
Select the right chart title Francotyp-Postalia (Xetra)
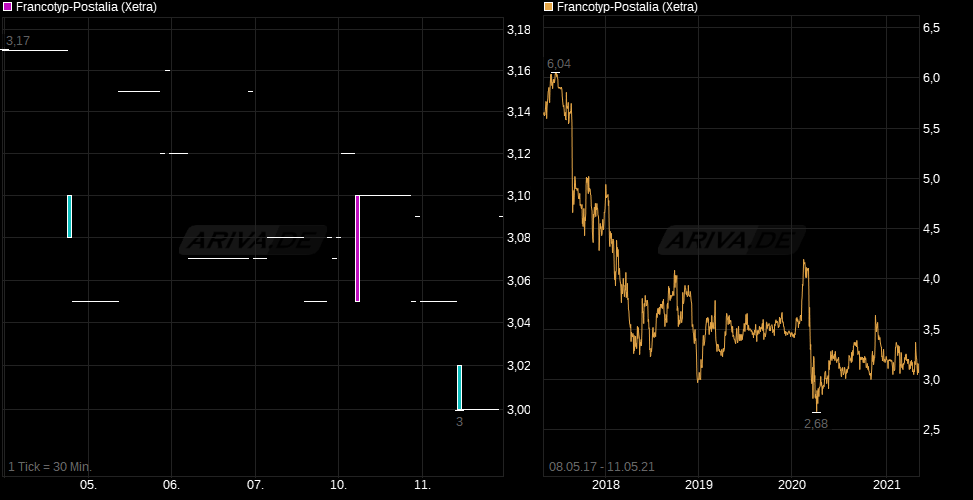627,7
